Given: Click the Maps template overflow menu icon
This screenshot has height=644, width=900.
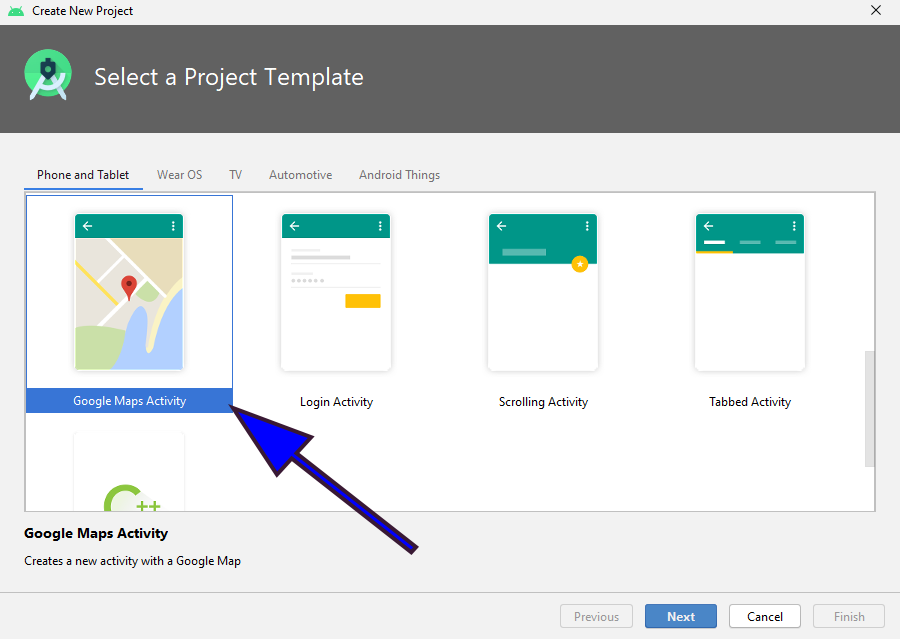Looking at the screenshot, I should pos(173,226).
